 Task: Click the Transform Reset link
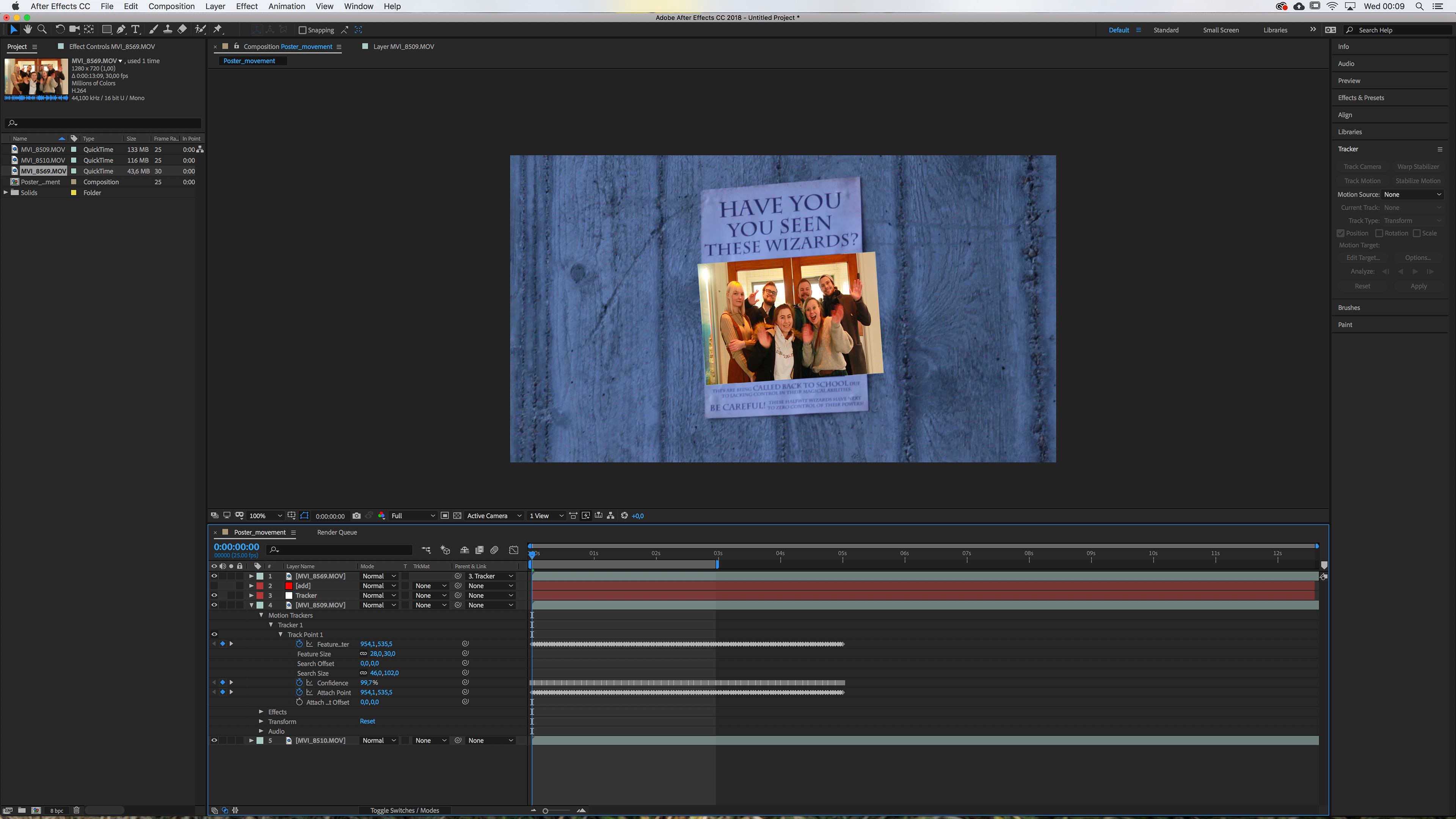tap(367, 721)
